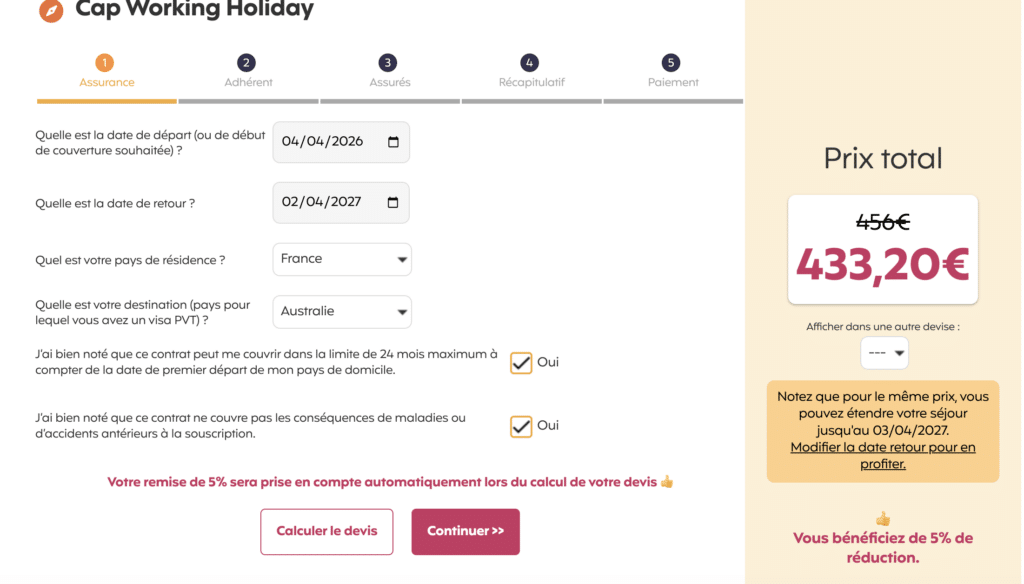Expand the destination Australie dropdown
1024x584 pixels.
pyautogui.click(x=342, y=312)
